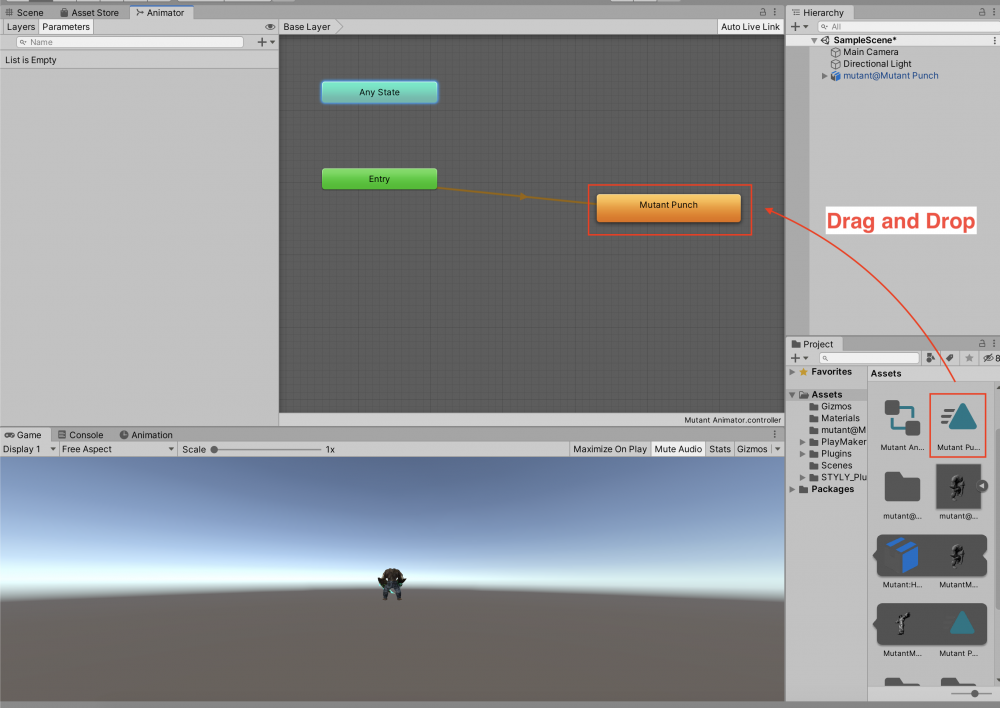Screen dimensions: 1000x708
Task: Expand mutant@Mutant Punch in the Hierarchy
Action: point(825,75)
